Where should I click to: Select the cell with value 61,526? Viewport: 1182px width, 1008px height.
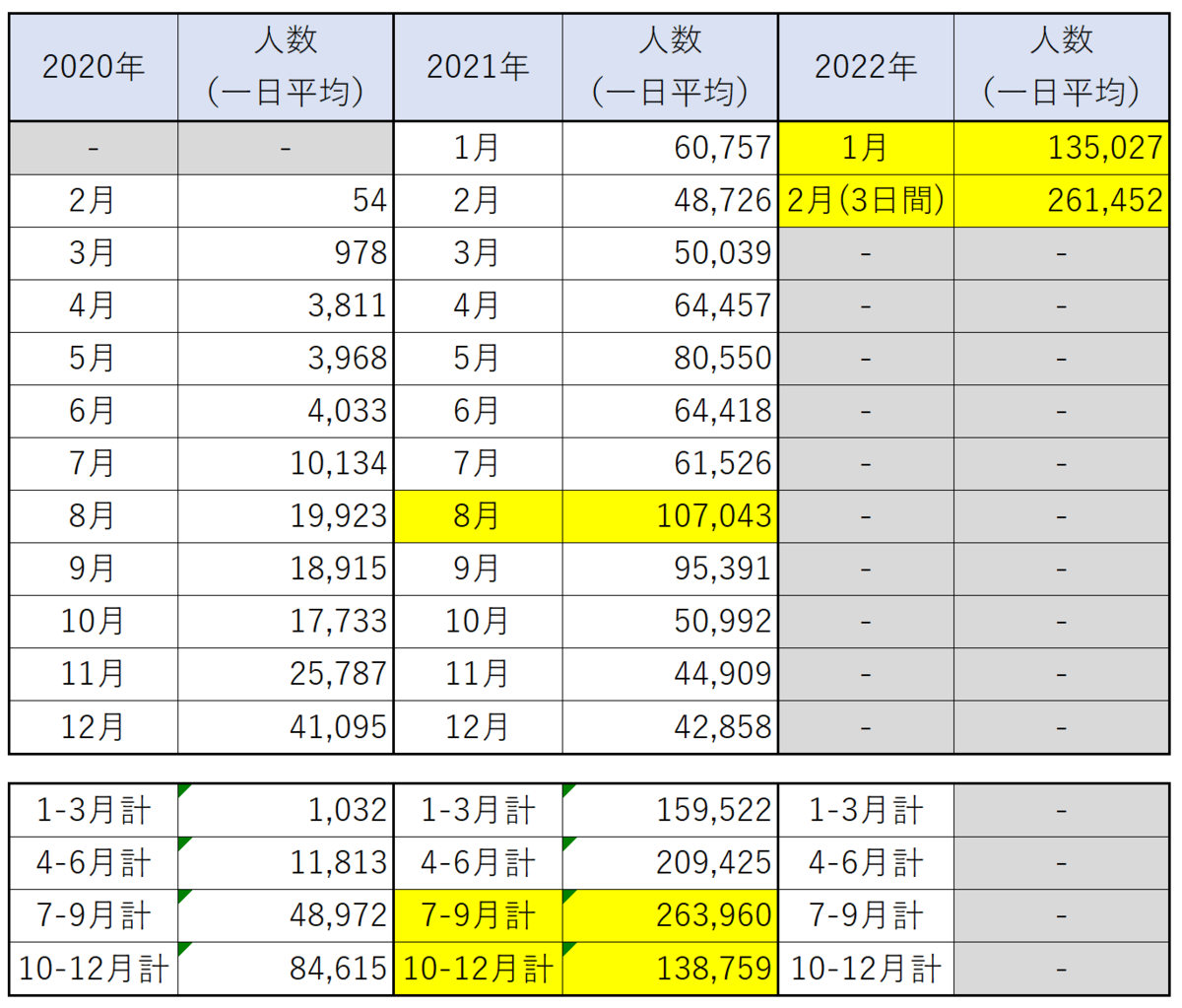click(670, 463)
